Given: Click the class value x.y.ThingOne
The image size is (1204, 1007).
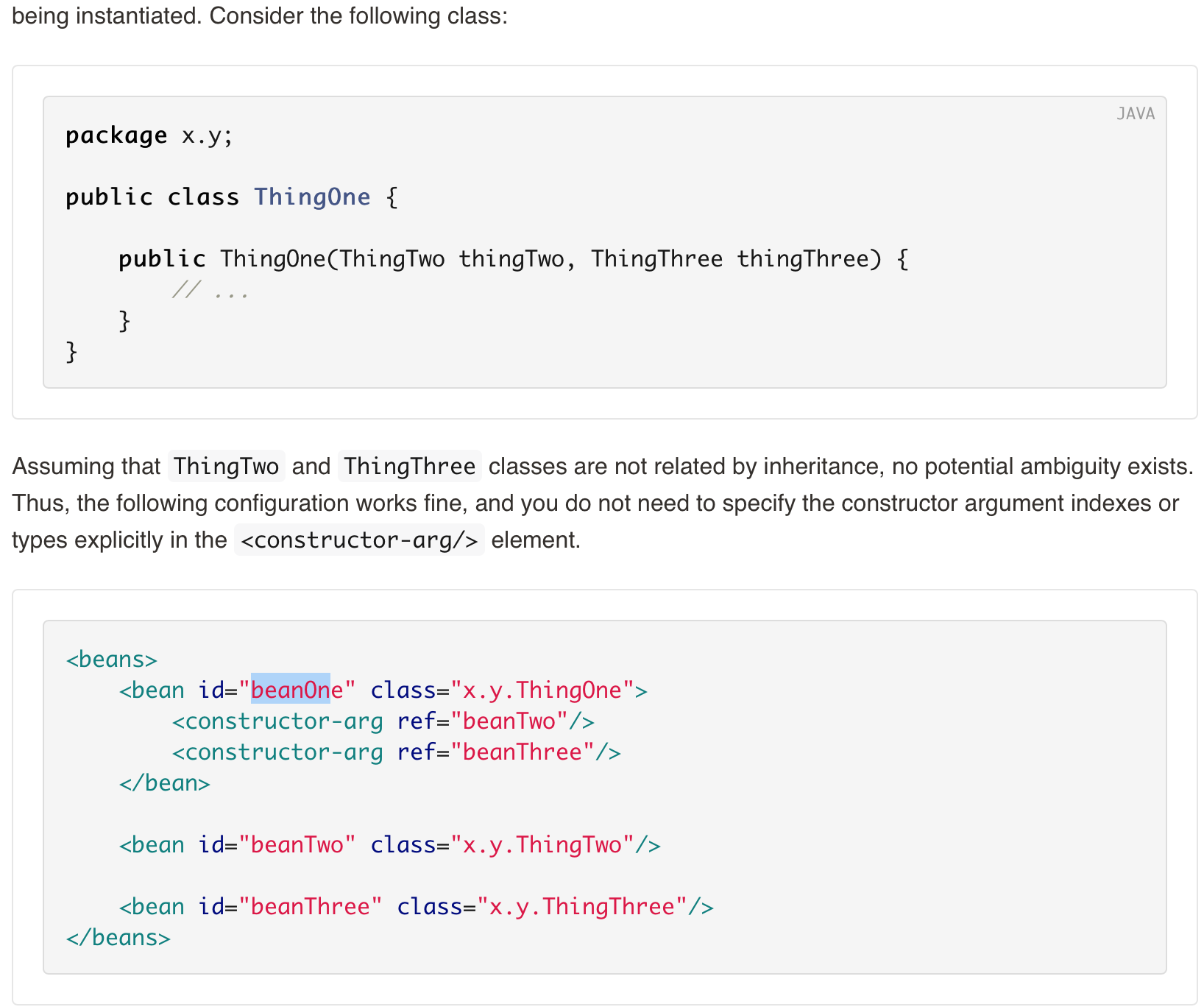Looking at the screenshot, I should pyautogui.click(x=542, y=690).
